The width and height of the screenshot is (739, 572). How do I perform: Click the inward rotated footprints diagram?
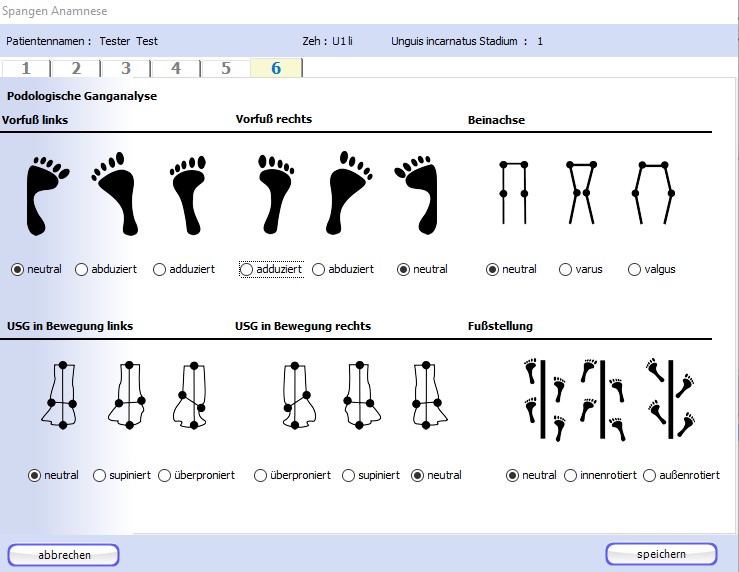click(604, 400)
